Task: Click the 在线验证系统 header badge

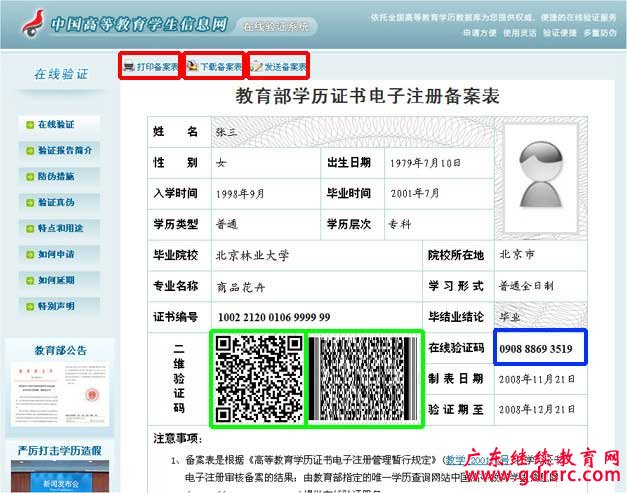Action: tap(277, 27)
